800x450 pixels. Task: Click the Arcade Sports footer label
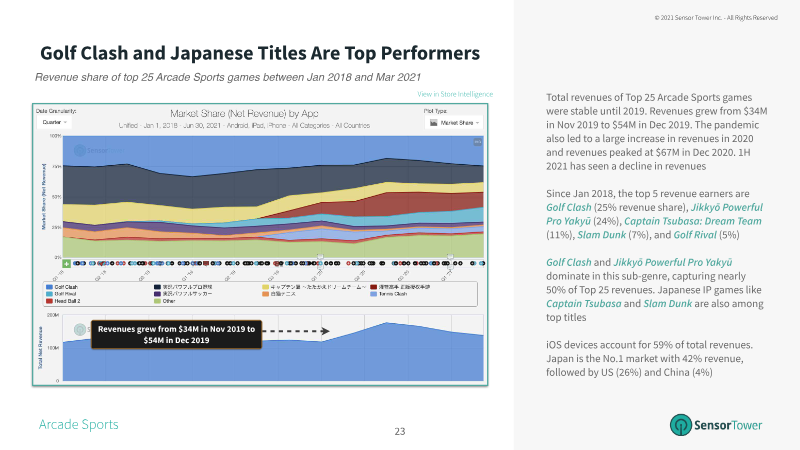click(x=79, y=424)
